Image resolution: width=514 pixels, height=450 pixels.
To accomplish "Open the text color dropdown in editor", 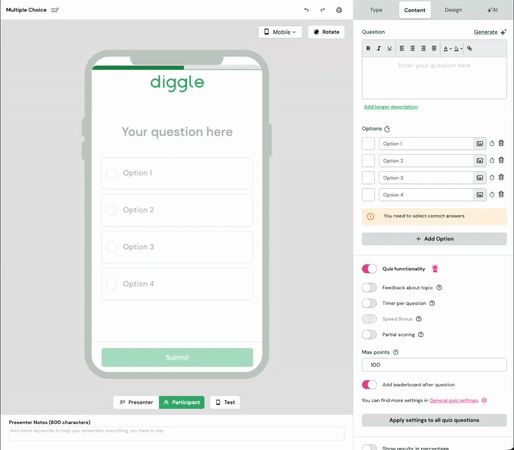I will pos(447,49).
